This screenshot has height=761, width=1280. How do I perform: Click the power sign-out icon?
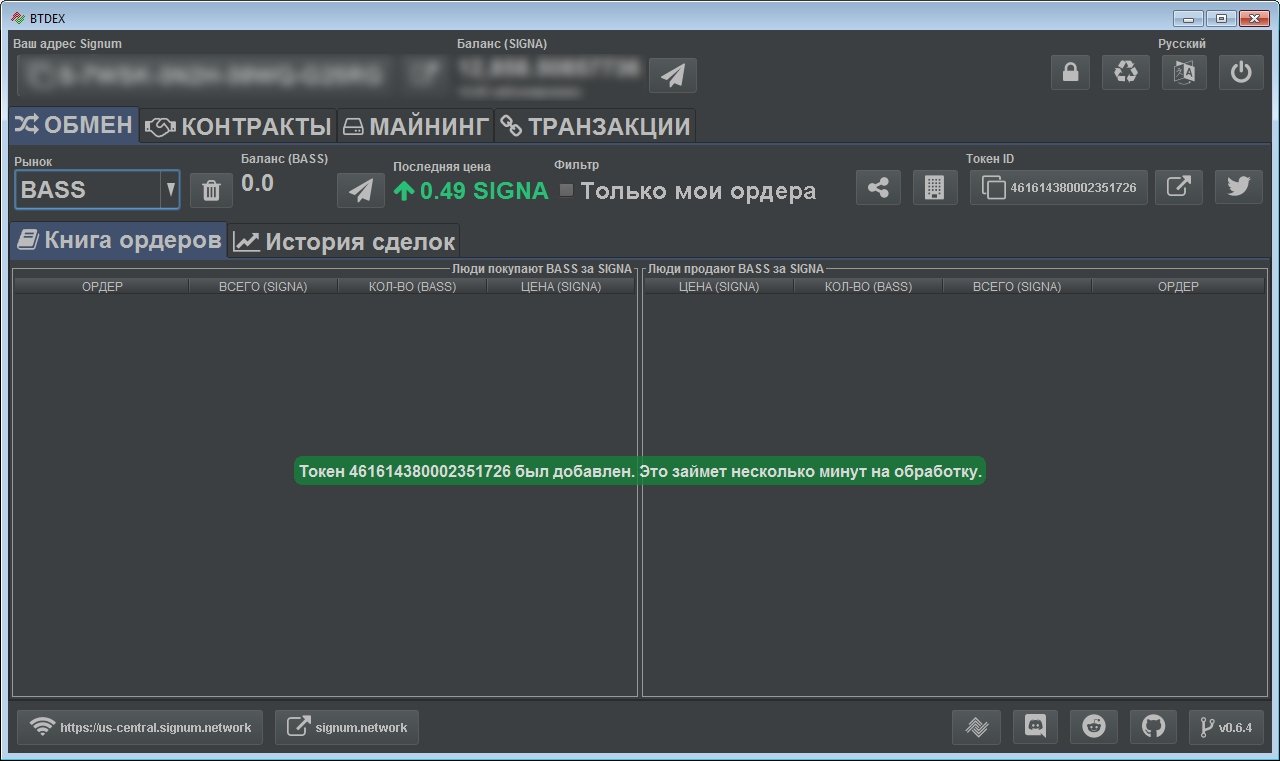[x=1241, y=73]
